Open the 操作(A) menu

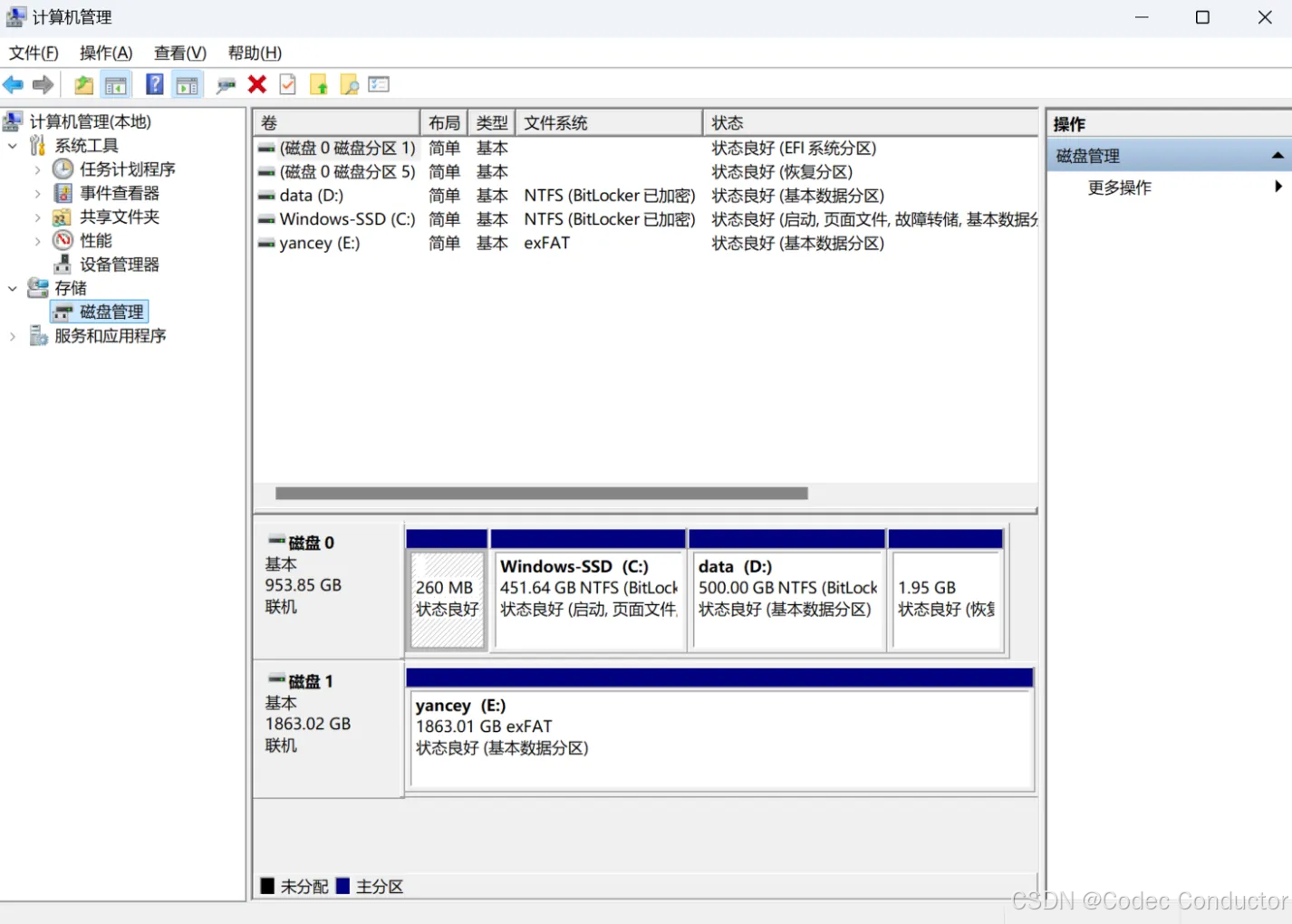click(x=106, y=53)
